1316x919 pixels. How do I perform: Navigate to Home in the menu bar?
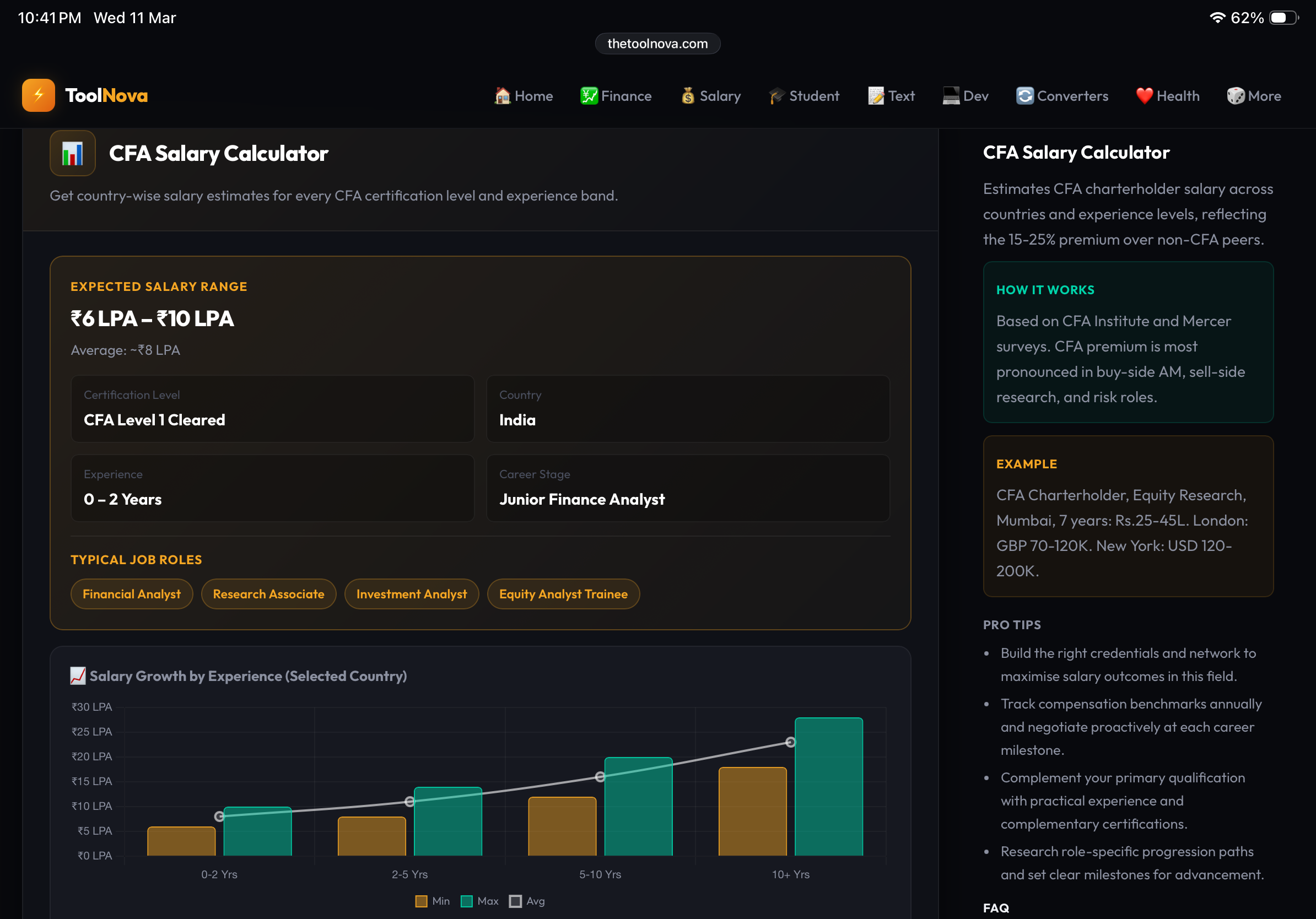[x=524, y=96]
